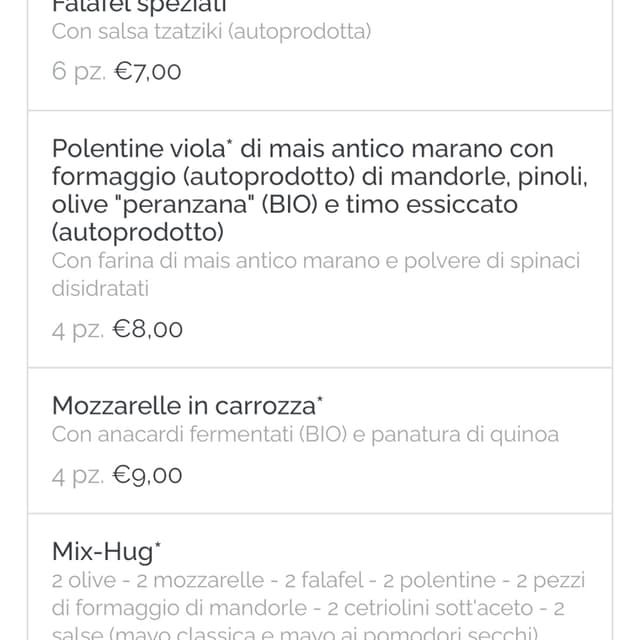Tap the €8,00 price of Polentine

147,329
